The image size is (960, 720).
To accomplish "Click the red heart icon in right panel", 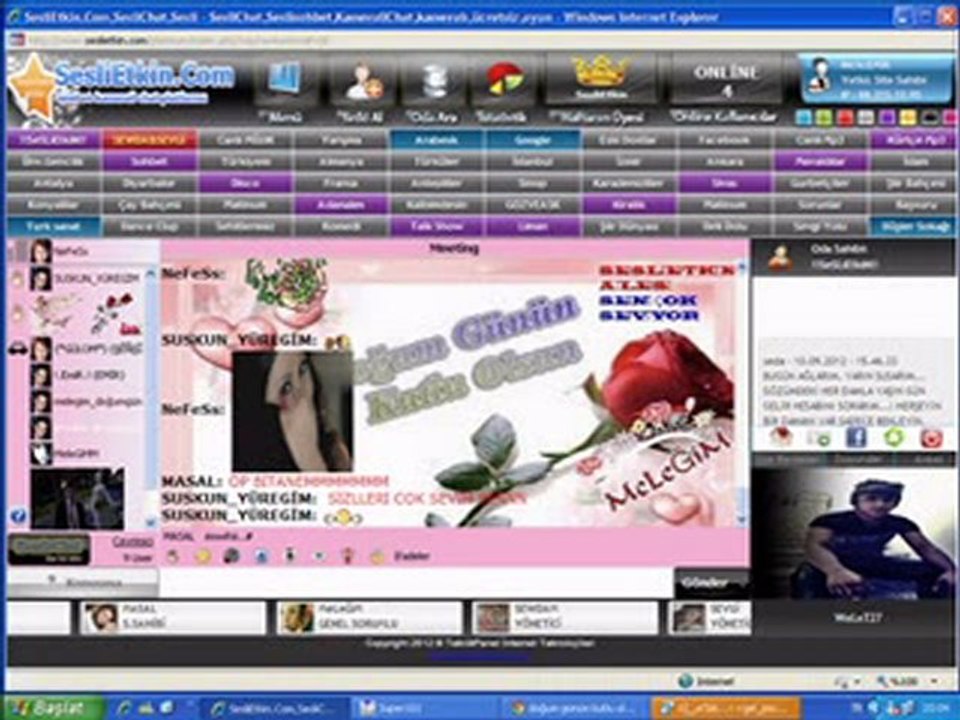I will point(932,438).
